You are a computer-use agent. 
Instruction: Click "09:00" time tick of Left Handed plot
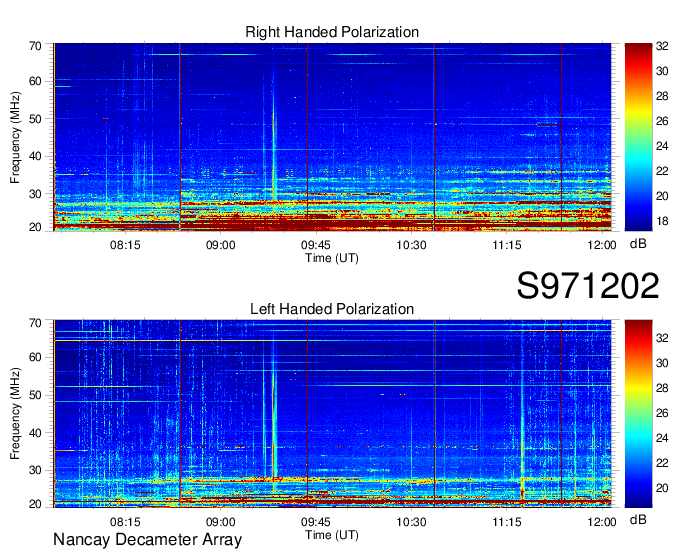click(220, 522)
